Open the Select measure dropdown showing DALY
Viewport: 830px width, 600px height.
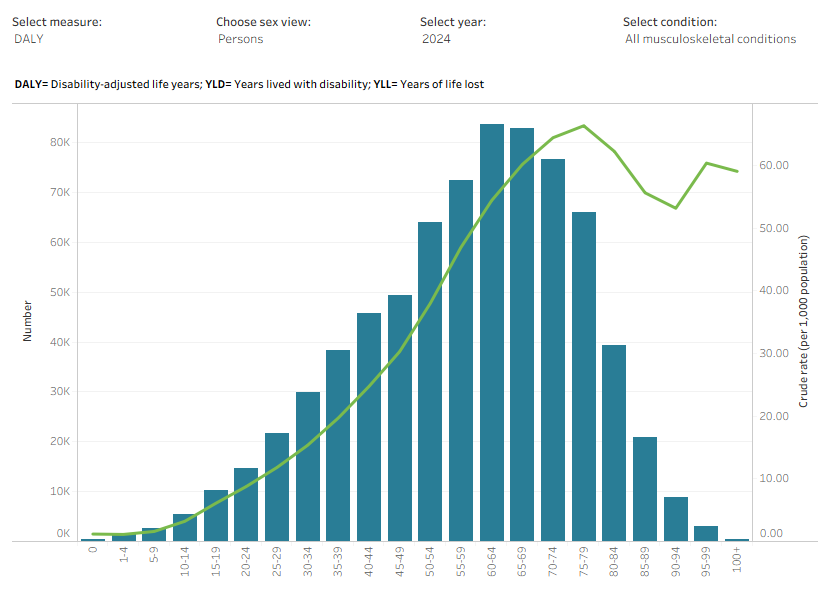click(x=29, y=39)
